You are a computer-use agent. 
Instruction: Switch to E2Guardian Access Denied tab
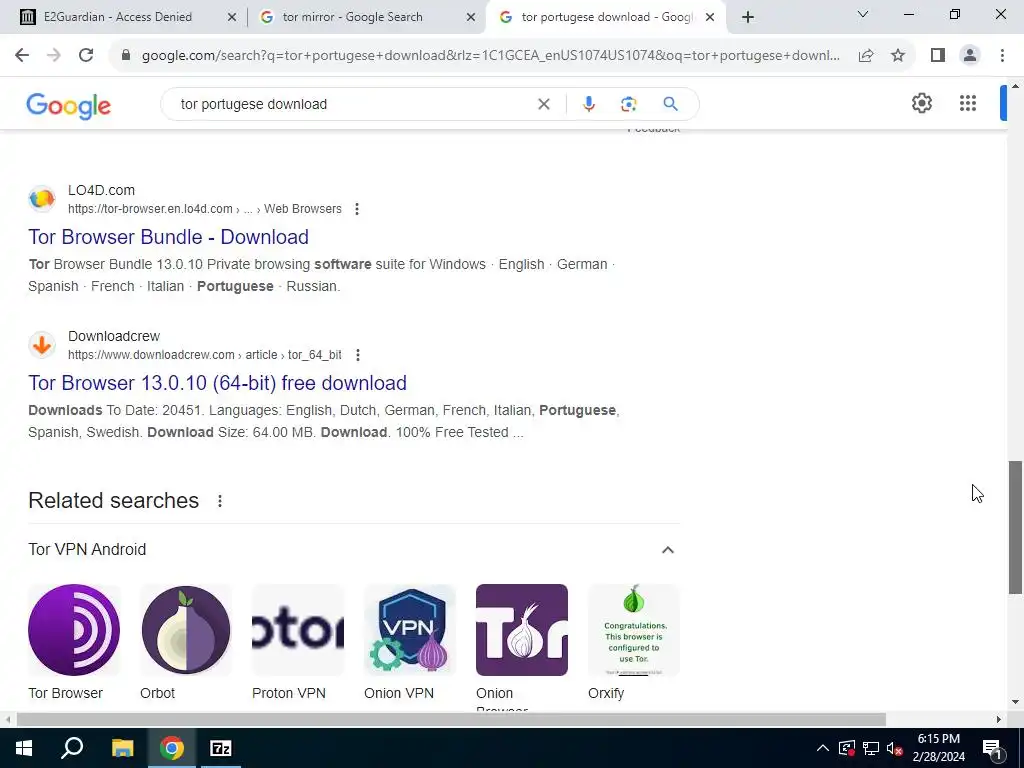pos(118,17)
